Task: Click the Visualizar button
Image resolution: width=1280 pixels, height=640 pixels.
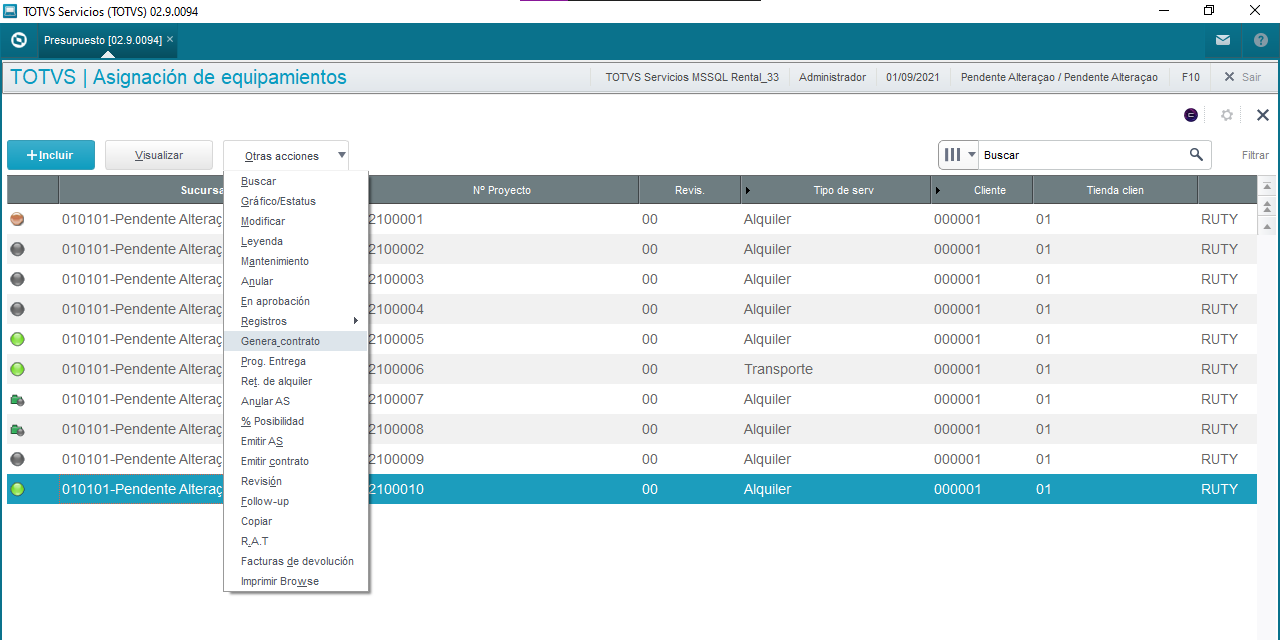Action: 159,155
